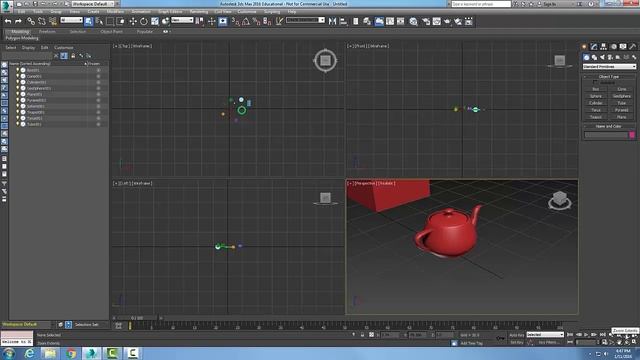Click the Redo arrow in main toolbar

(18, 21)
